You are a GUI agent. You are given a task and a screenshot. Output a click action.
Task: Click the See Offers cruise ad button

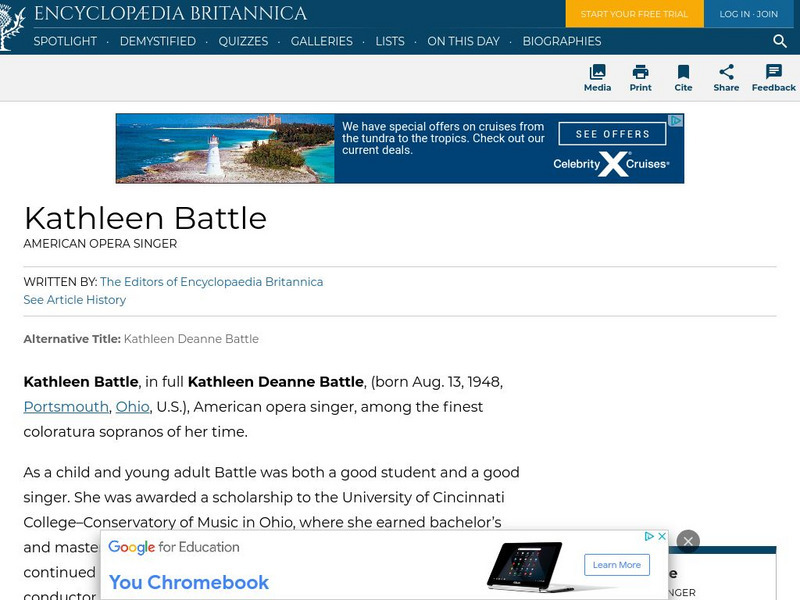point(612,134)
